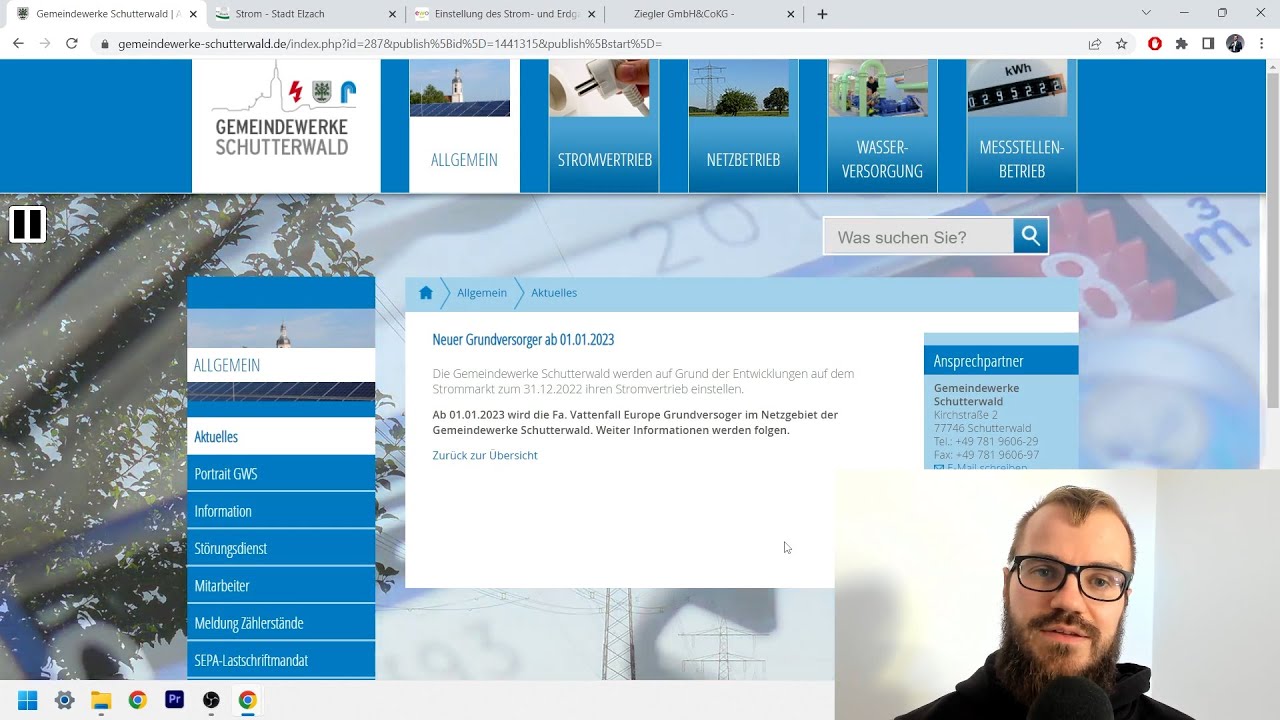The image size is (1280, 720).
Task: Toggle the browser side panel icon
Action: 1208,44
